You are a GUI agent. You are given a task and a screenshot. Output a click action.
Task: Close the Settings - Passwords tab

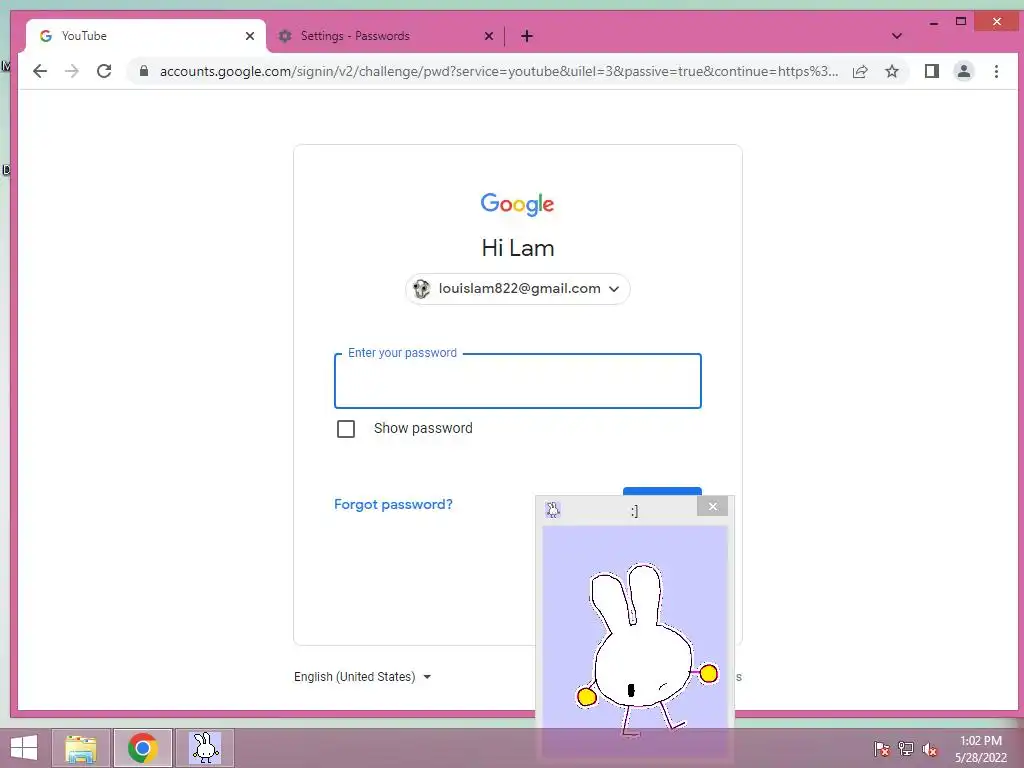(488, 36)
